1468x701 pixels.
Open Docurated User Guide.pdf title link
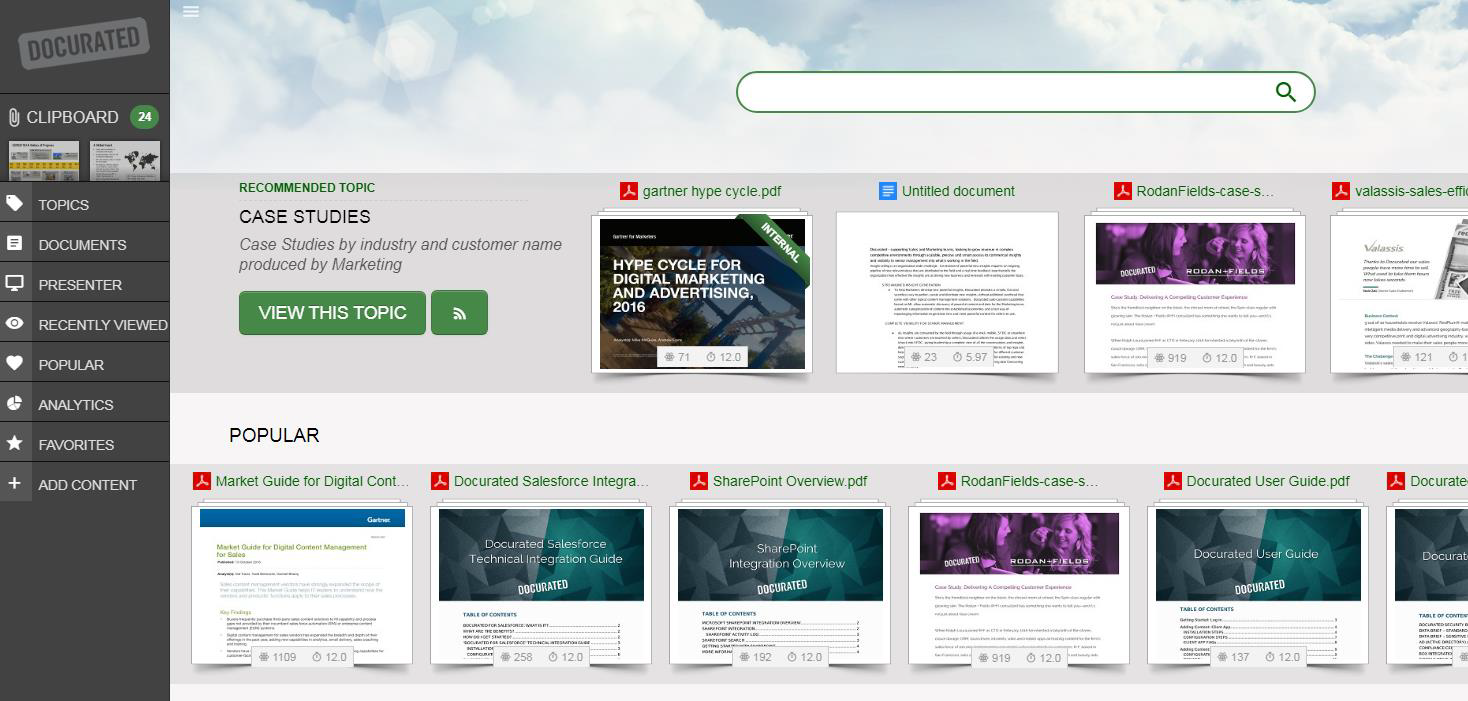(x=1268, y=481)
